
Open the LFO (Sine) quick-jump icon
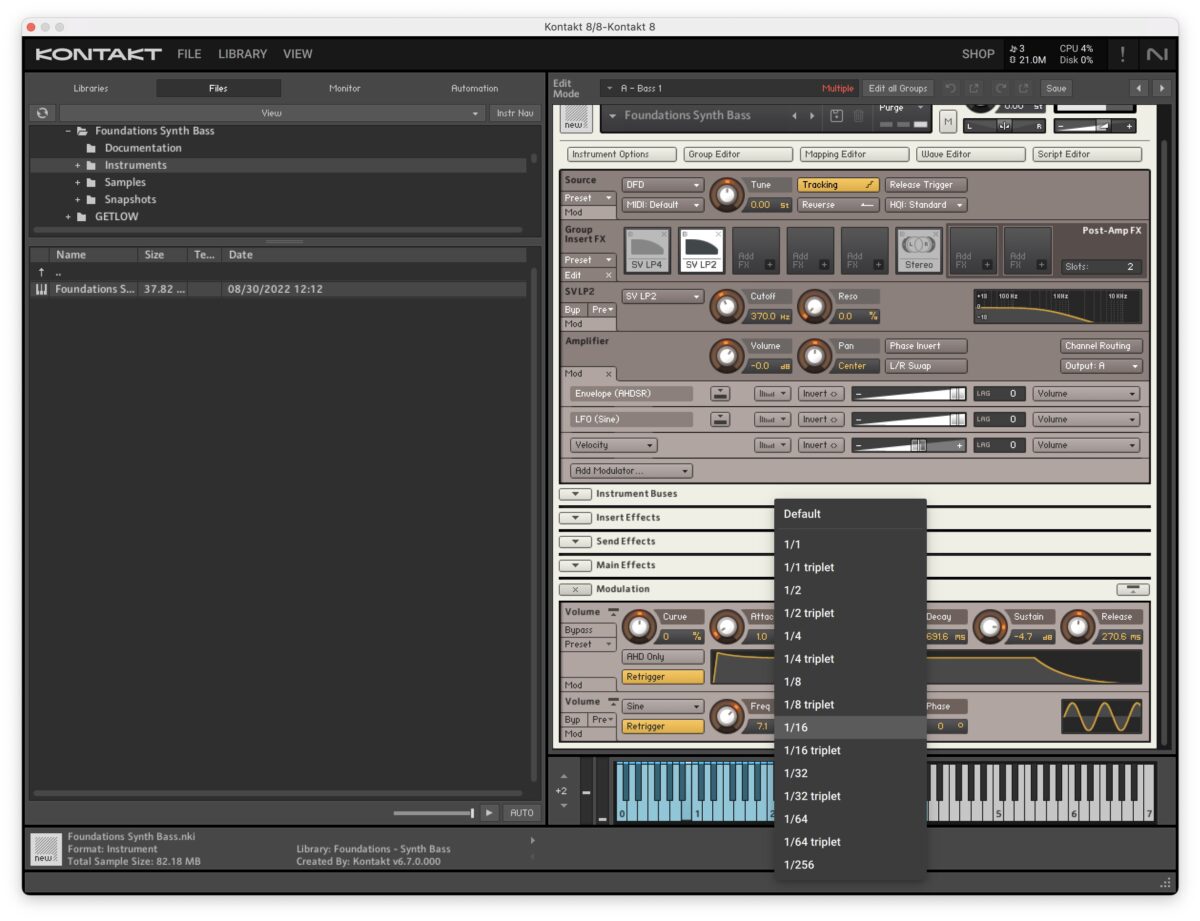[720, 420]
